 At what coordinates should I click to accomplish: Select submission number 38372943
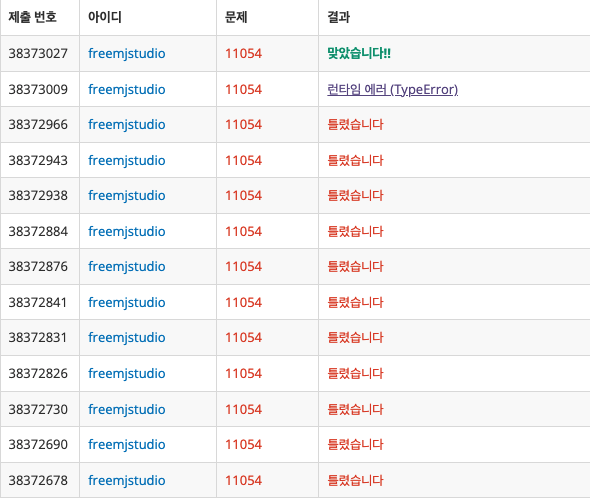[x=38, y=161]
